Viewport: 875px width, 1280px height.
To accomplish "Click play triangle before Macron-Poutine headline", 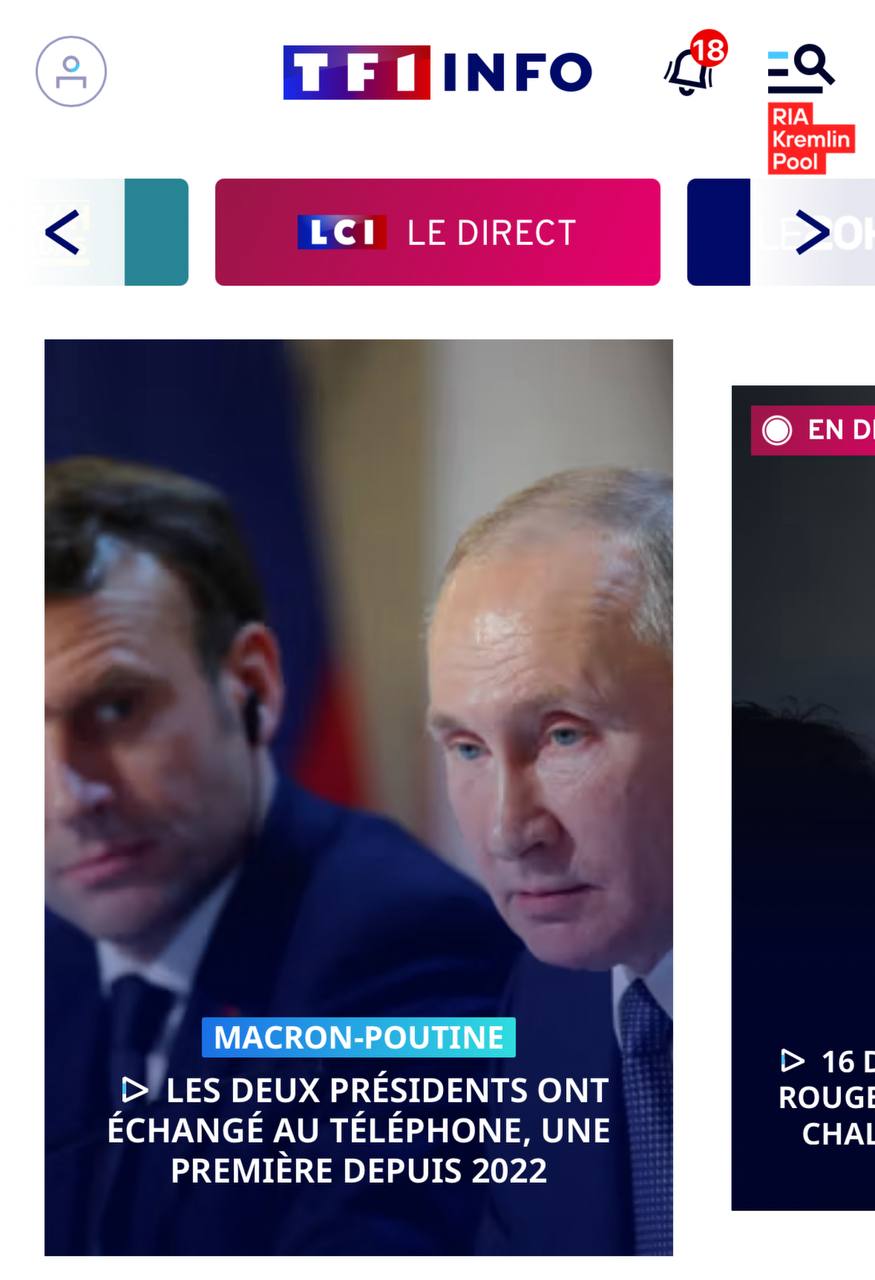I will [x=135, y=1089].
